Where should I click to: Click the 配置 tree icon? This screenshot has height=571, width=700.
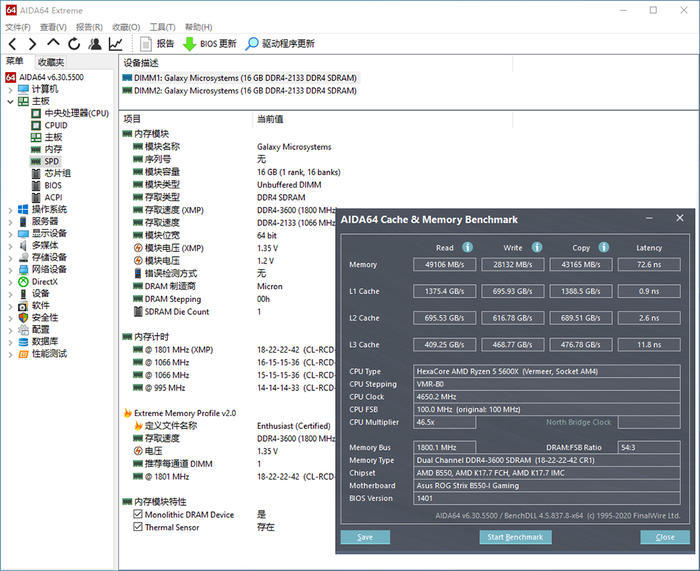pyautogui.click(x=23, y=330)
